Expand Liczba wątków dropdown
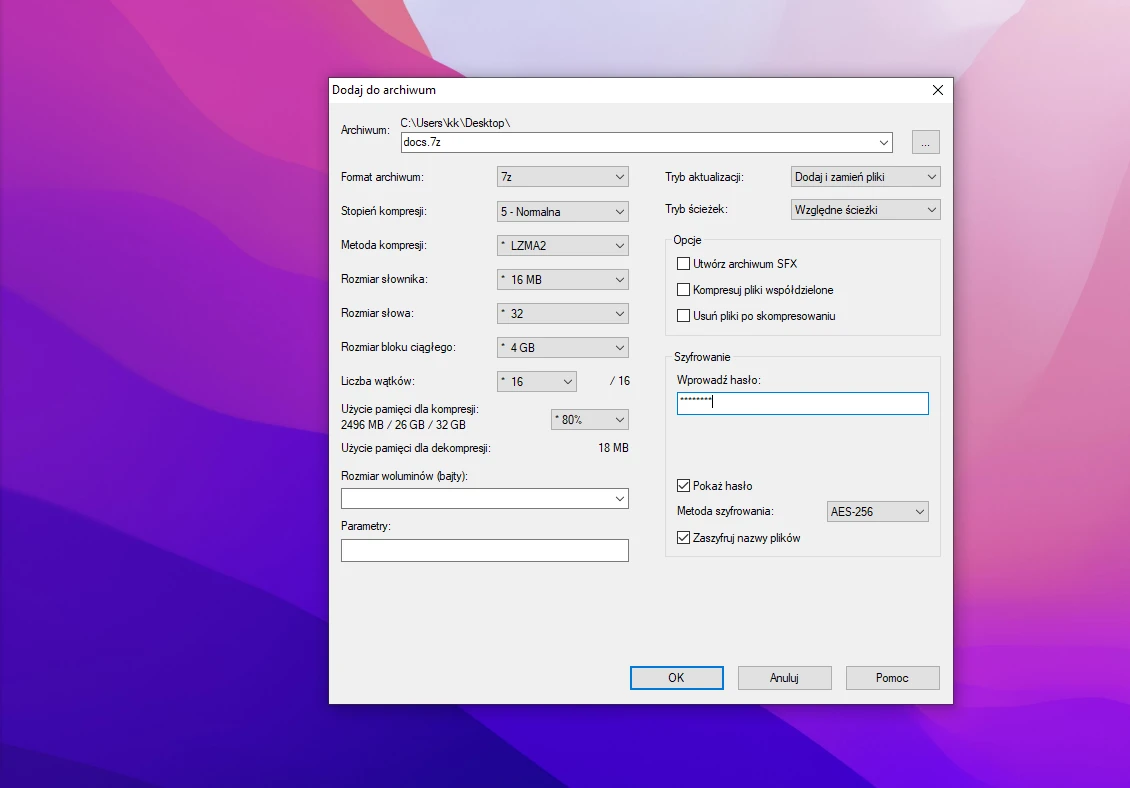Screen dimensions: 1130x788 point(537,382)
